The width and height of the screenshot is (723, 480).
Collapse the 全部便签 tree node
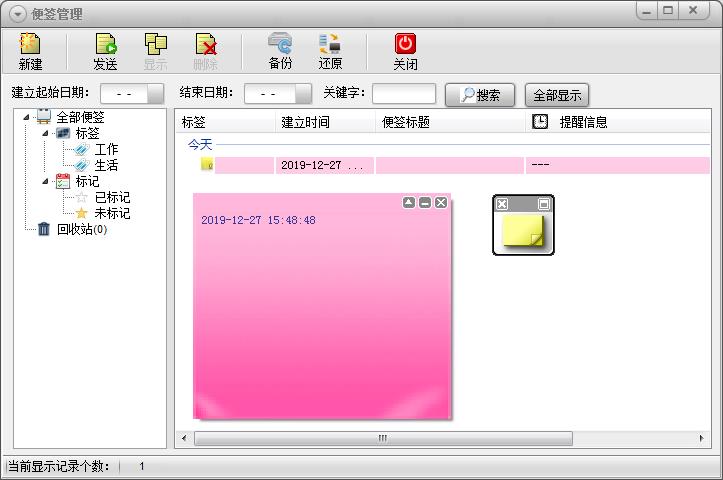click(x=26, y=117)
